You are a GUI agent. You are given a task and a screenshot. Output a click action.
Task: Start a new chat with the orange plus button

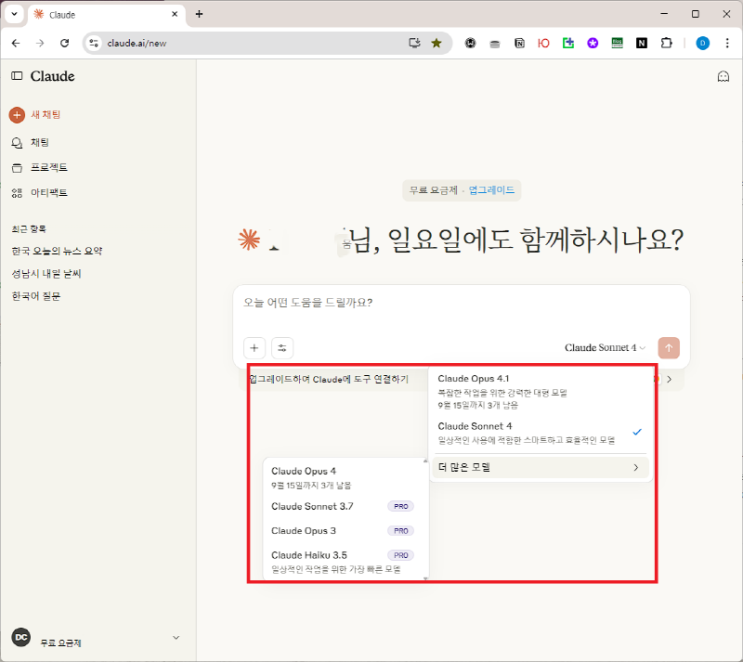[17, 115]
